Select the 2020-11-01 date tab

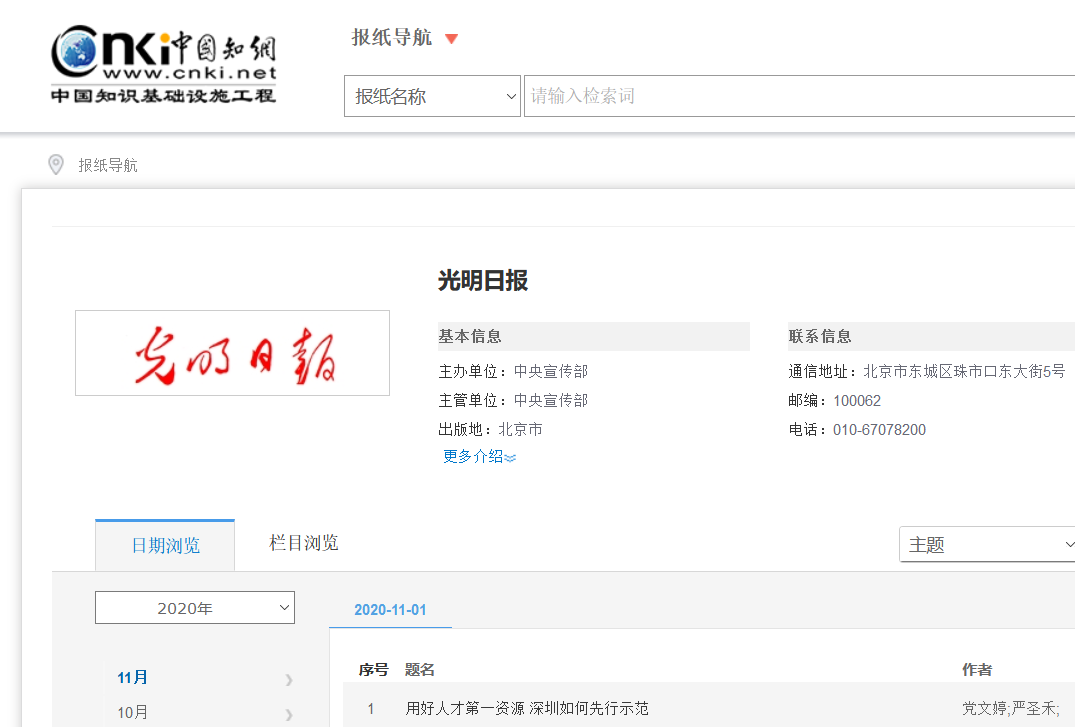[390, 610]
